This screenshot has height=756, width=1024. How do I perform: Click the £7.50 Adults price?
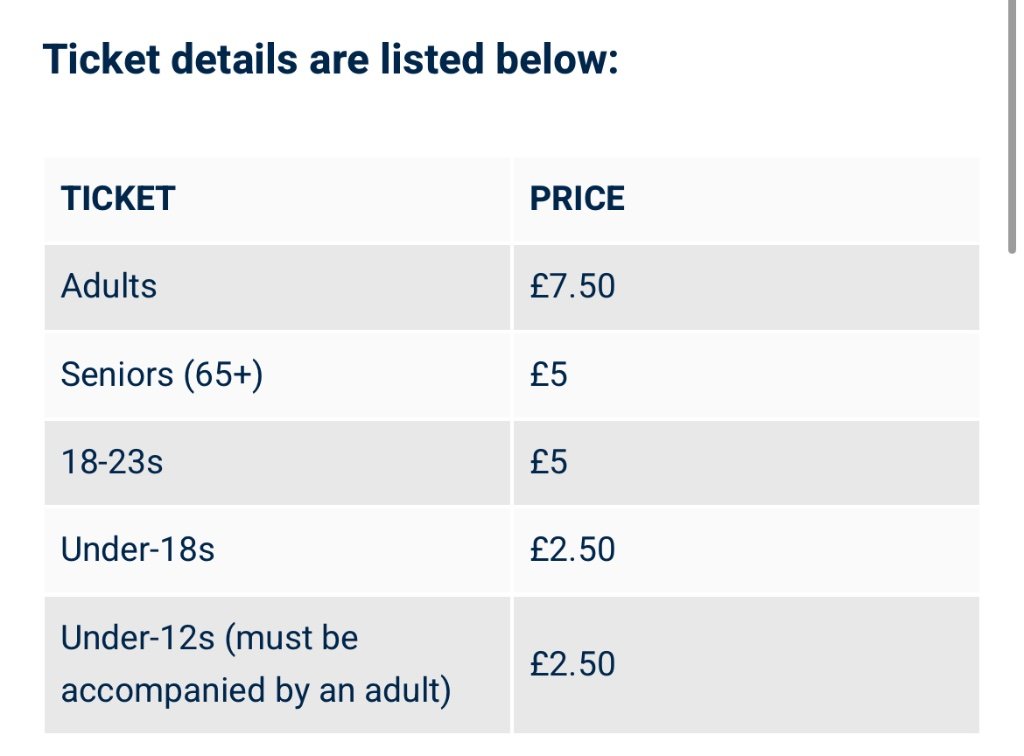pos(573,287)
